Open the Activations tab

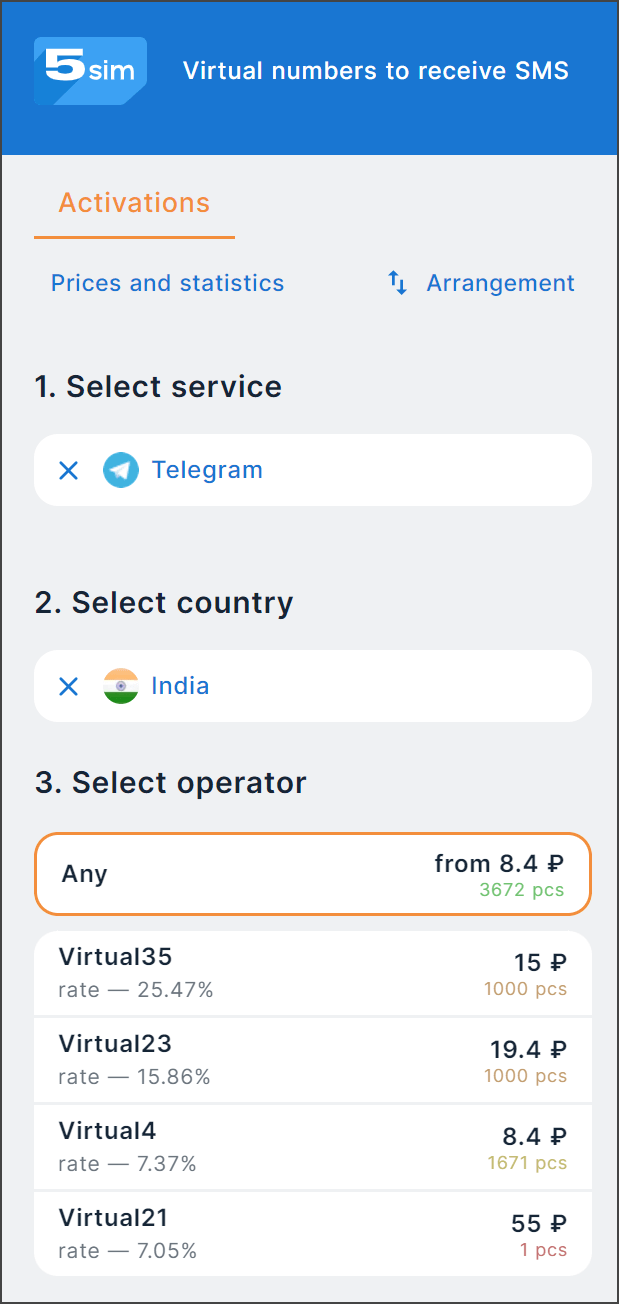tap(134, 203)
